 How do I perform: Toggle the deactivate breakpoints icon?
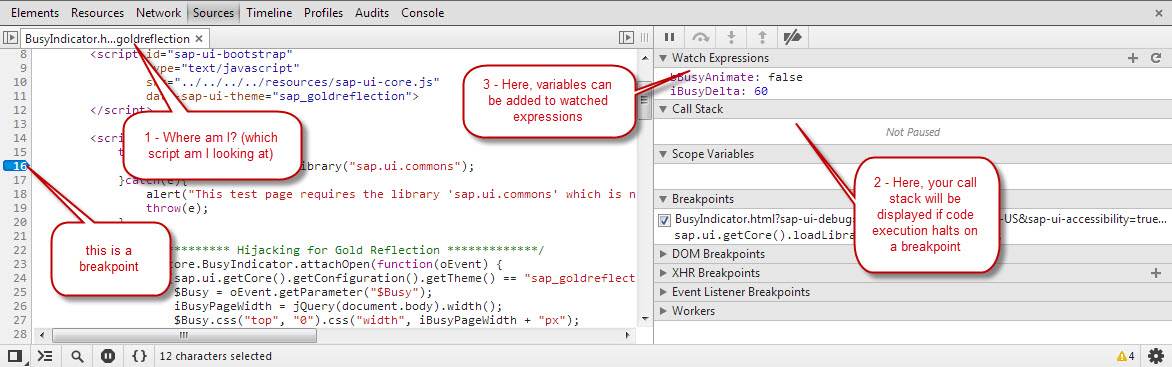point(792,37)
